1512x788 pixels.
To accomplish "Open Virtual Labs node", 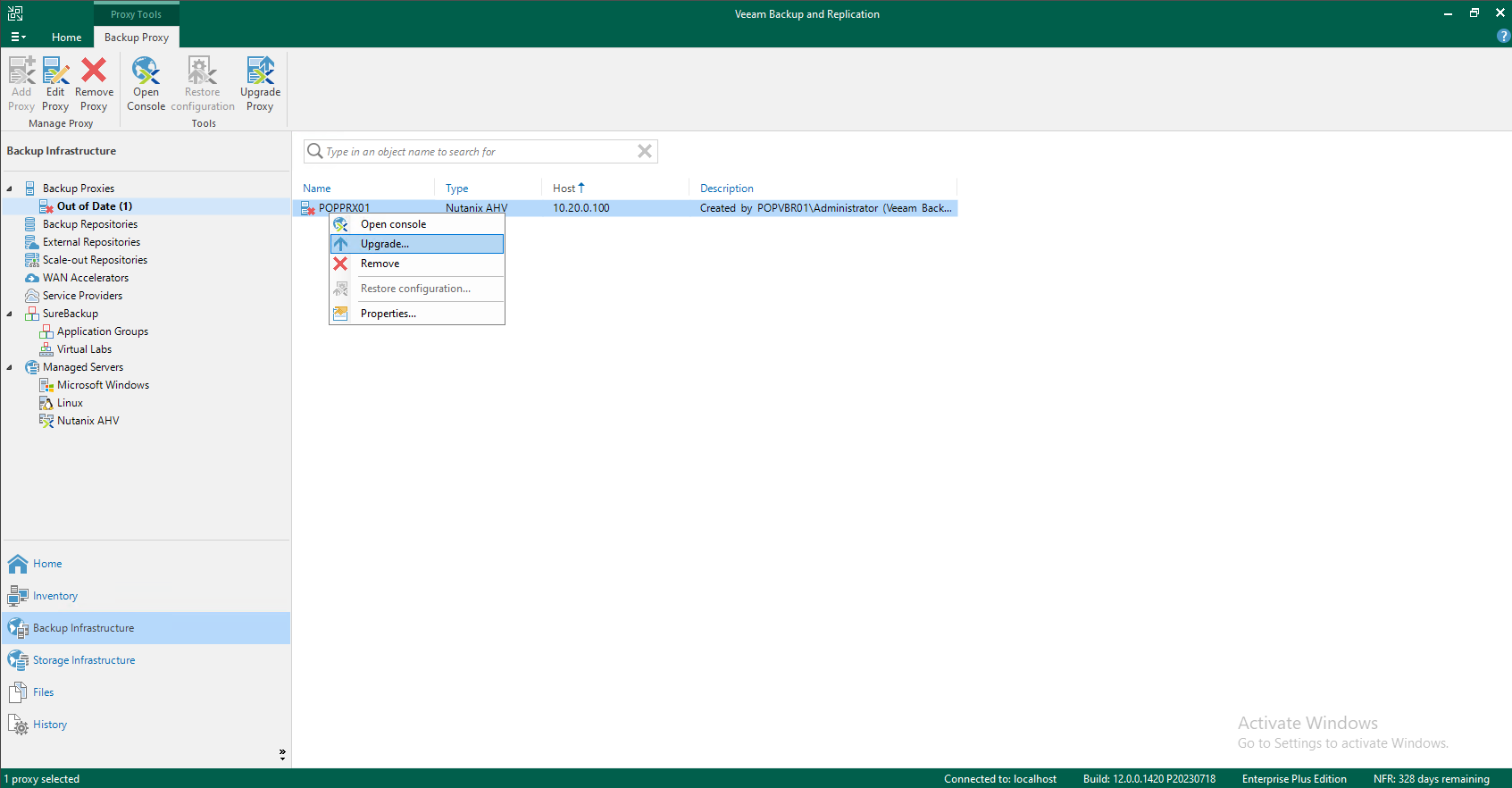I will [x=84, y=349].
